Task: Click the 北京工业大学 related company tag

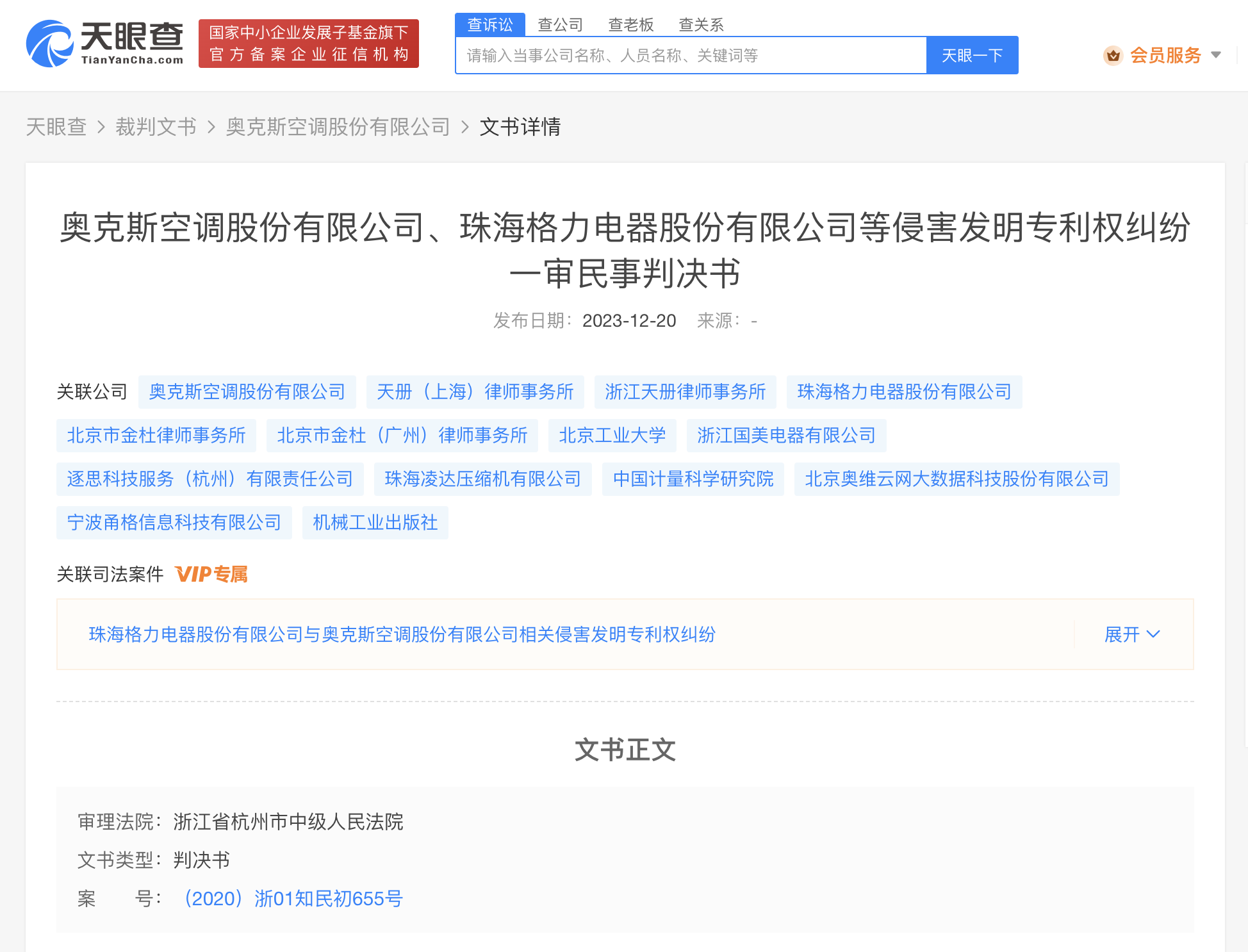Action: coord(612,435)
